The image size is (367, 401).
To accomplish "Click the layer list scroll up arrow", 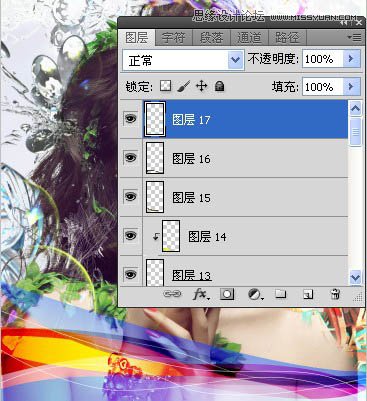I will (355, 108).
